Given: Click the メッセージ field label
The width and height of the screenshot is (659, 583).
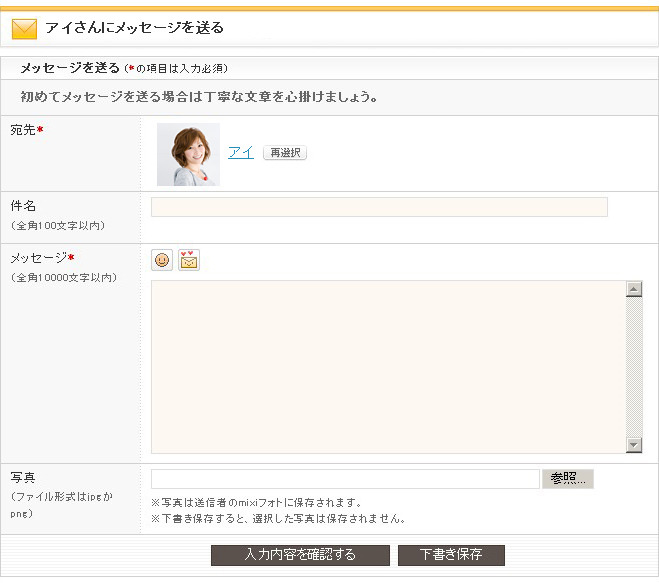Looking at the screenshot, I should click(x=39, y=258).
